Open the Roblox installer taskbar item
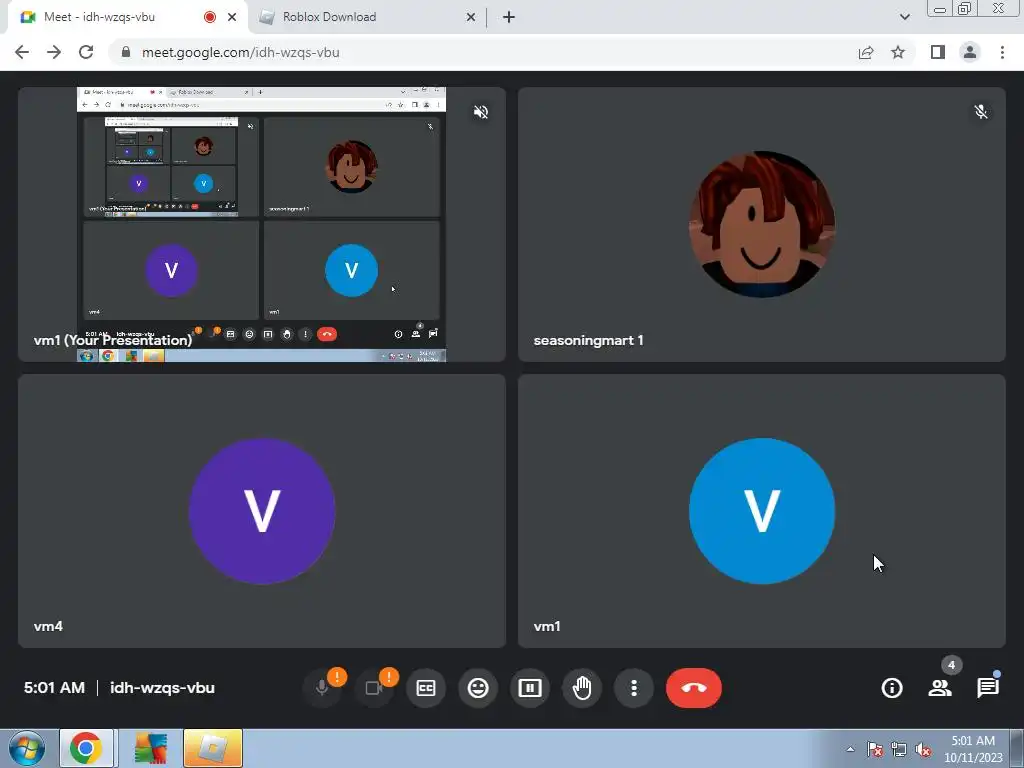The height and width of the screenshot is (768, 1024). point(212,748)
